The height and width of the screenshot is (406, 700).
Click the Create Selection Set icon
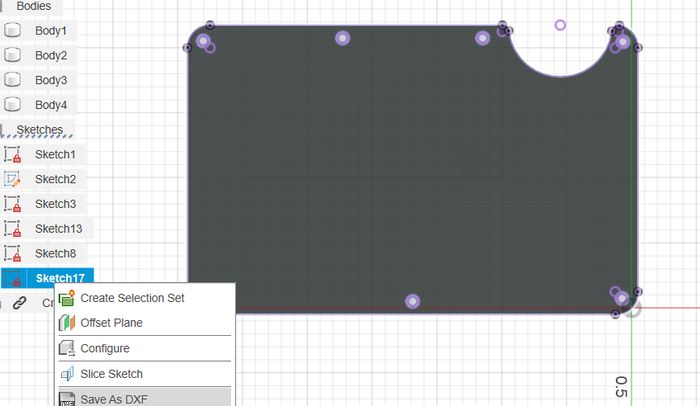67,298
